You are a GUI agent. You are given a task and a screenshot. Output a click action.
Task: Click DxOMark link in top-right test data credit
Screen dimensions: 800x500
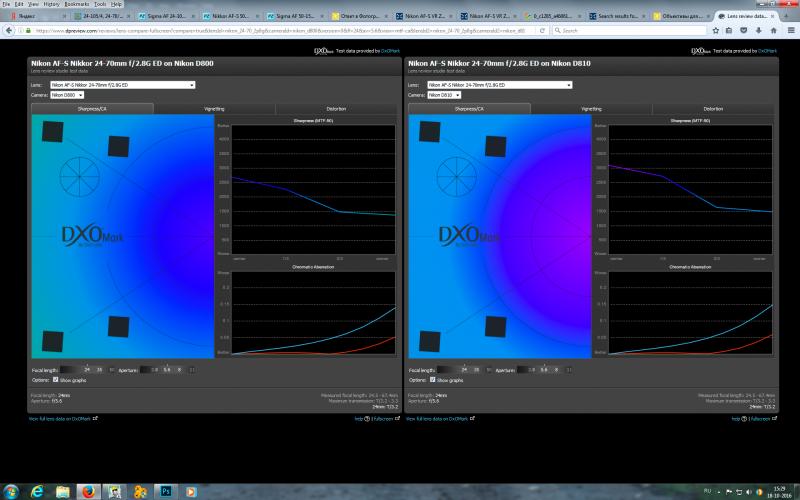[767, 51]
